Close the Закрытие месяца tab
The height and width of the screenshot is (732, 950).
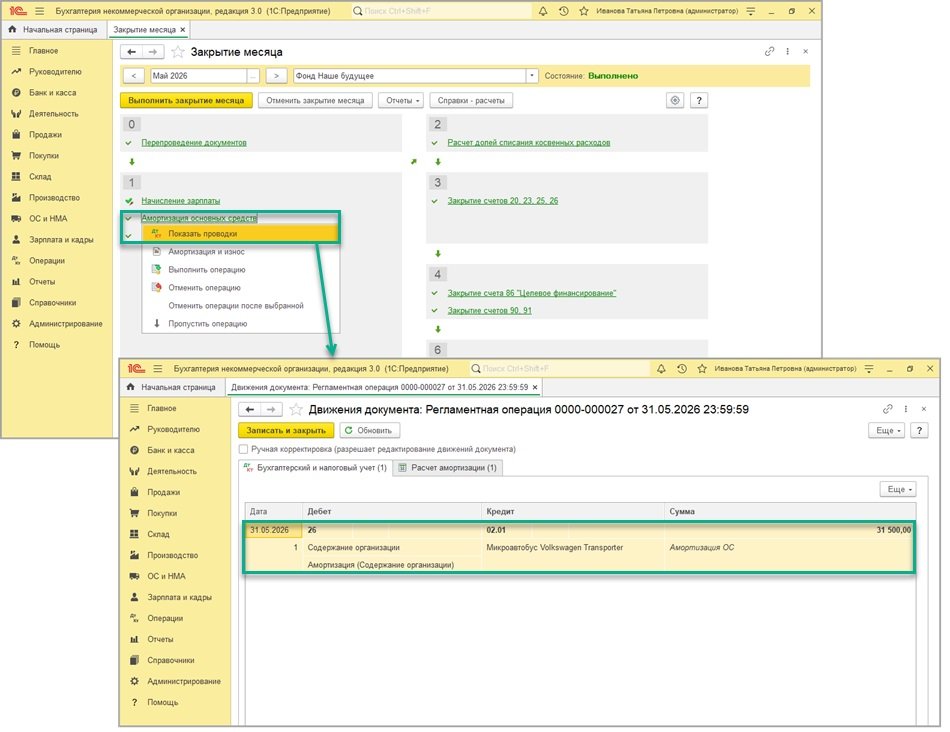point(182,29)
